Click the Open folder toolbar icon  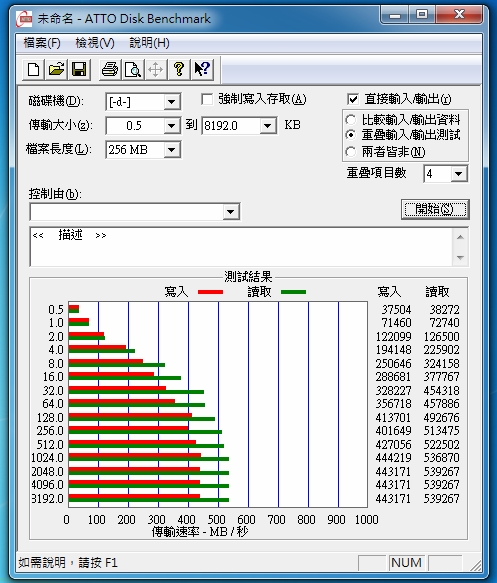(x=56, y=69)
